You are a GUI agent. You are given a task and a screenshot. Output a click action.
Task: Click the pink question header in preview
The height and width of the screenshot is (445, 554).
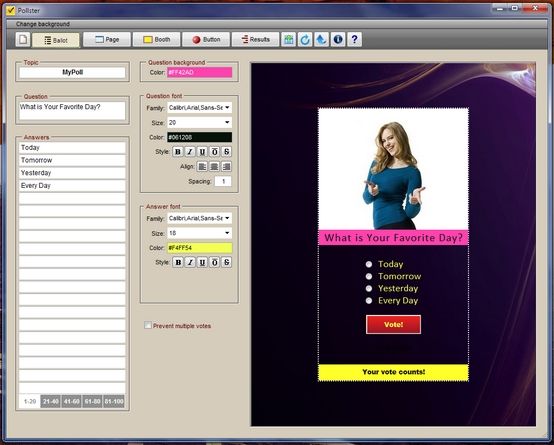point(393,238)
